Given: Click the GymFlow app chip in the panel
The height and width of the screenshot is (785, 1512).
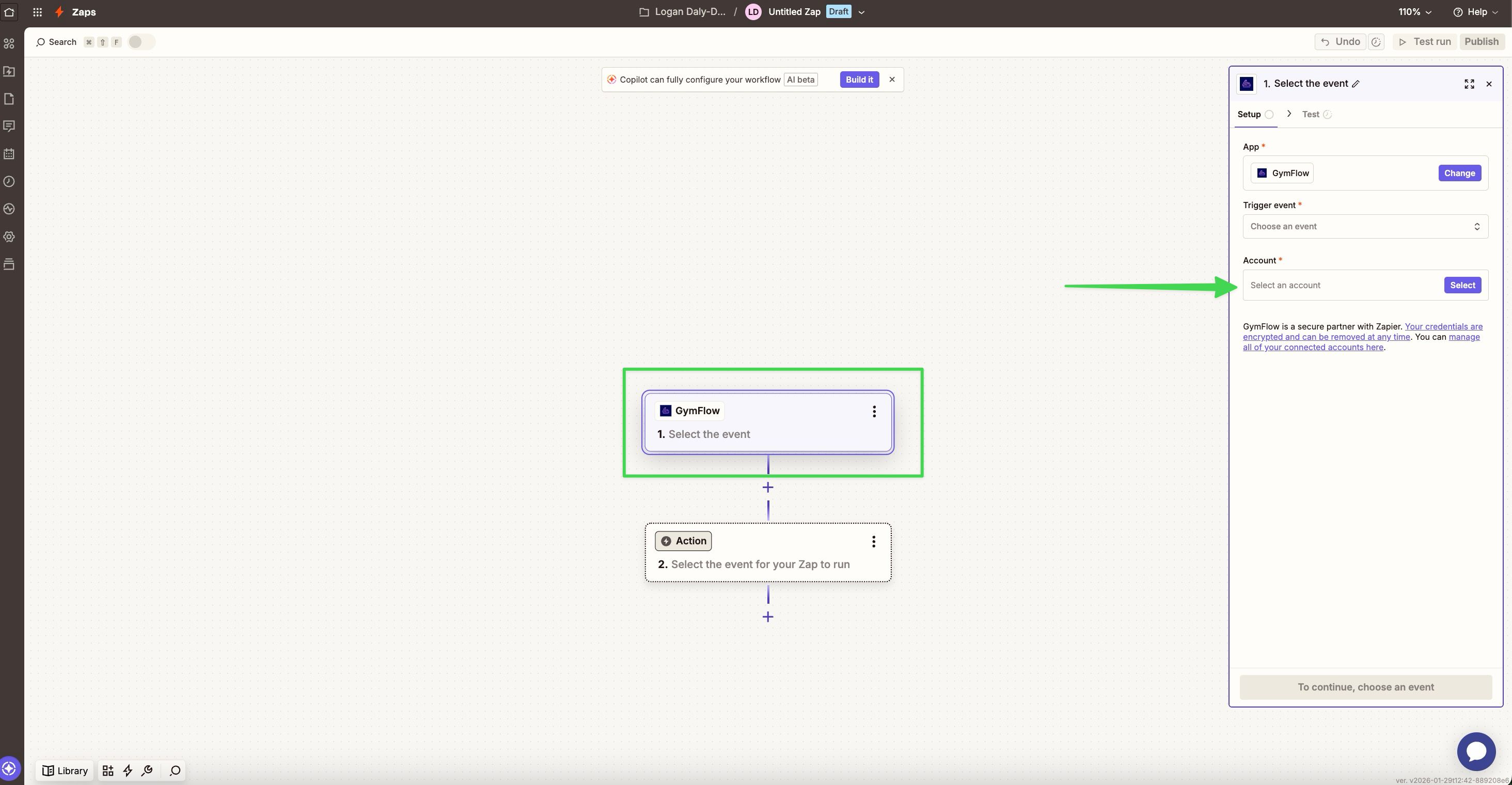Looking at the screenshot, I should coord(1281,173).
